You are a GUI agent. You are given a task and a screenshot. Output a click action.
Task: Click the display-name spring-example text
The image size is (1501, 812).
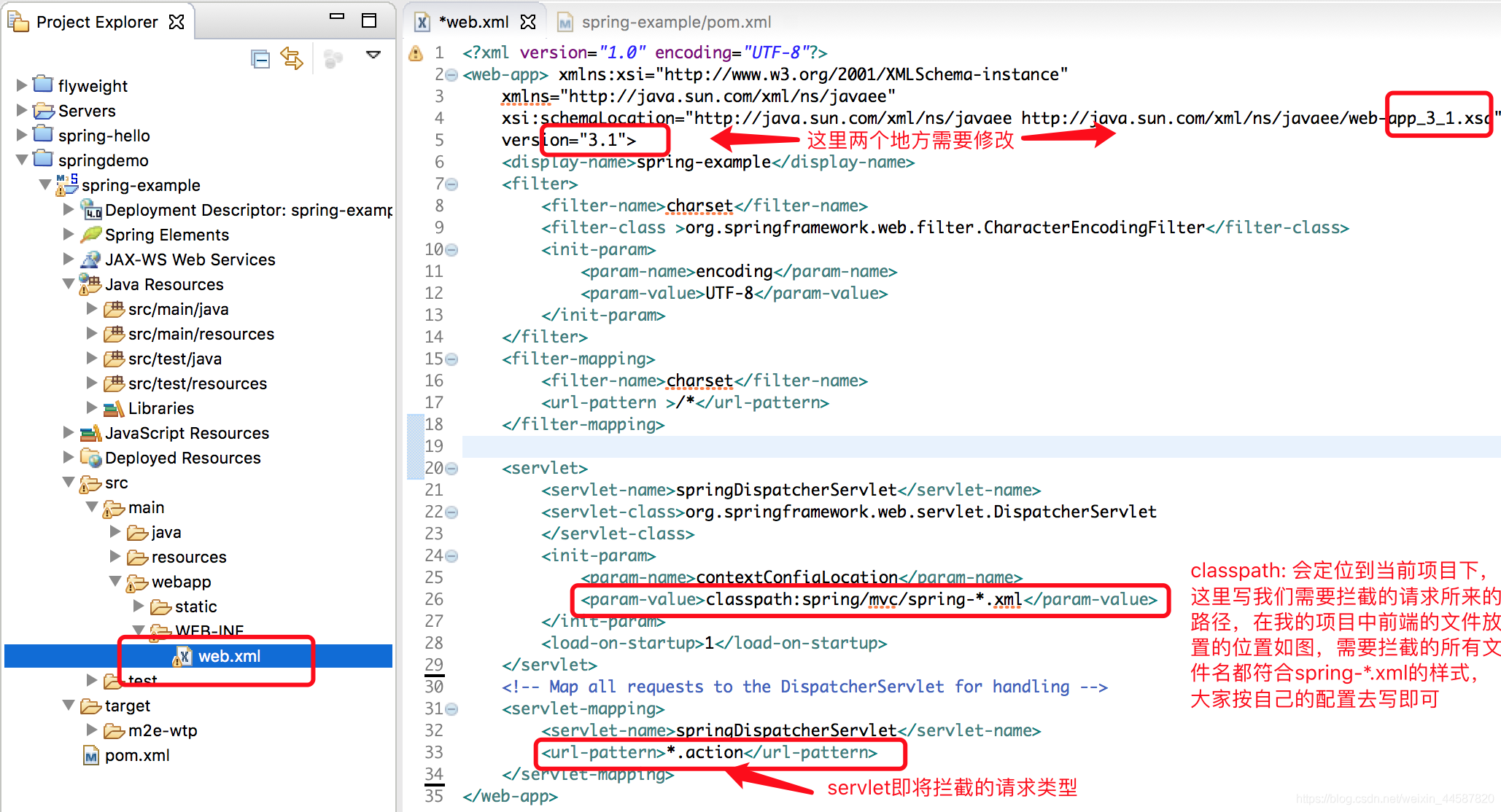704,162
